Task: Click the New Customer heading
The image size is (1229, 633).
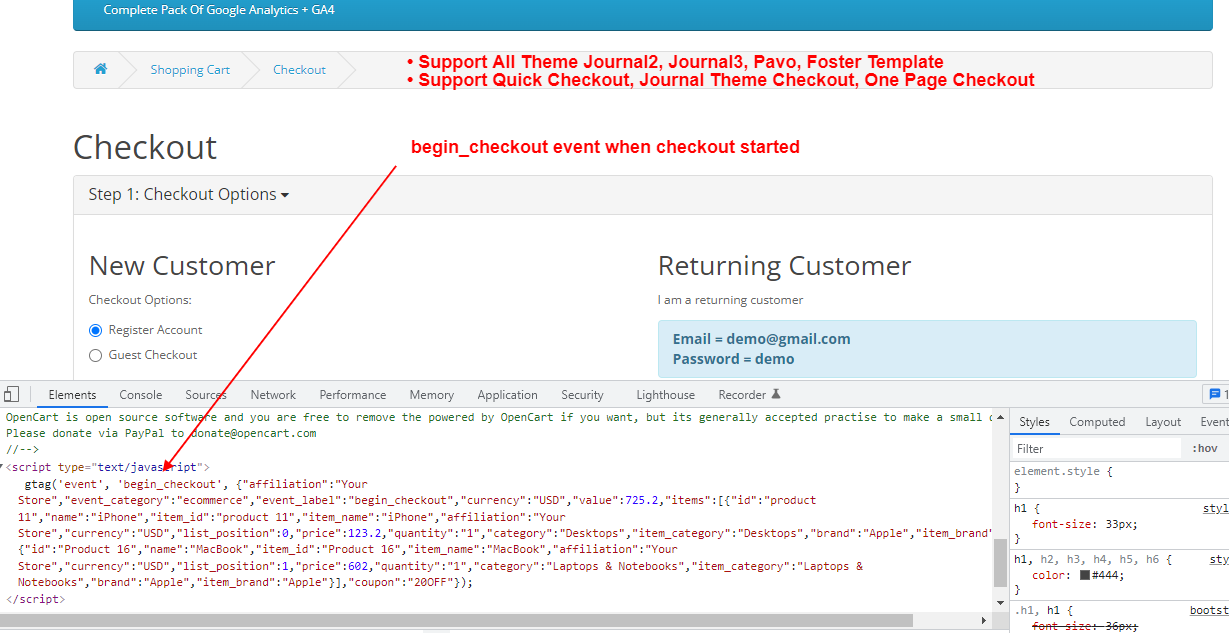Action: [x=182, y=266]
